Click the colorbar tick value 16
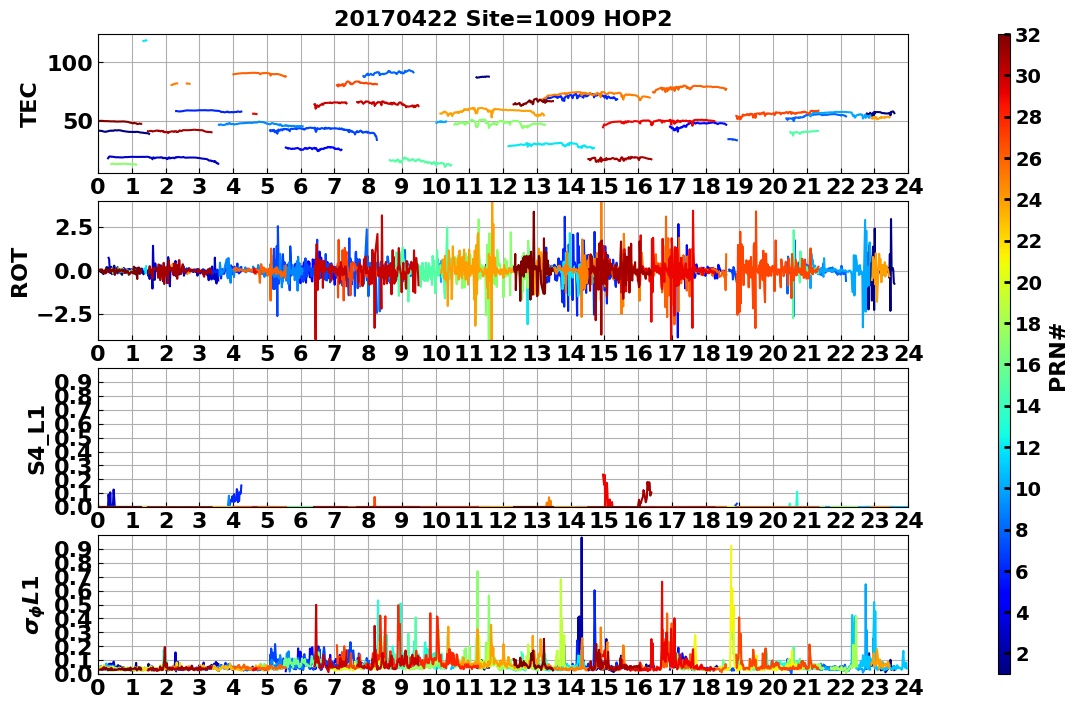 point(1028,365)
